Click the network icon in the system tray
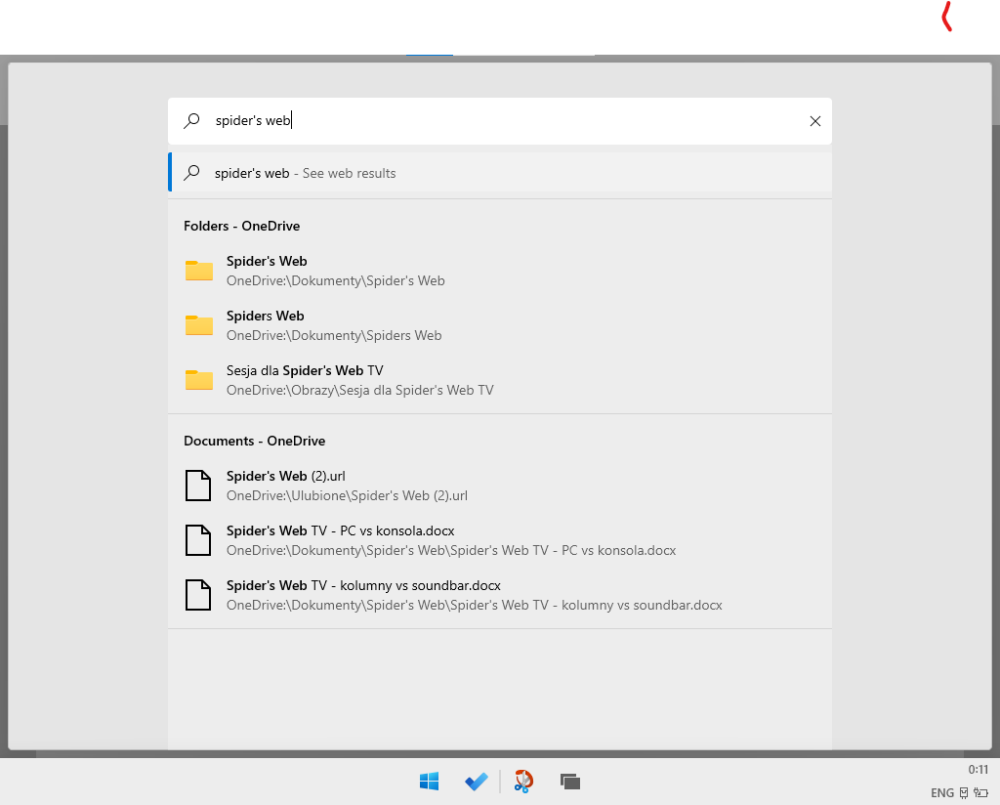Image resolution: width=1000 pixels, height=805 pixels. (x=964, y=793)
